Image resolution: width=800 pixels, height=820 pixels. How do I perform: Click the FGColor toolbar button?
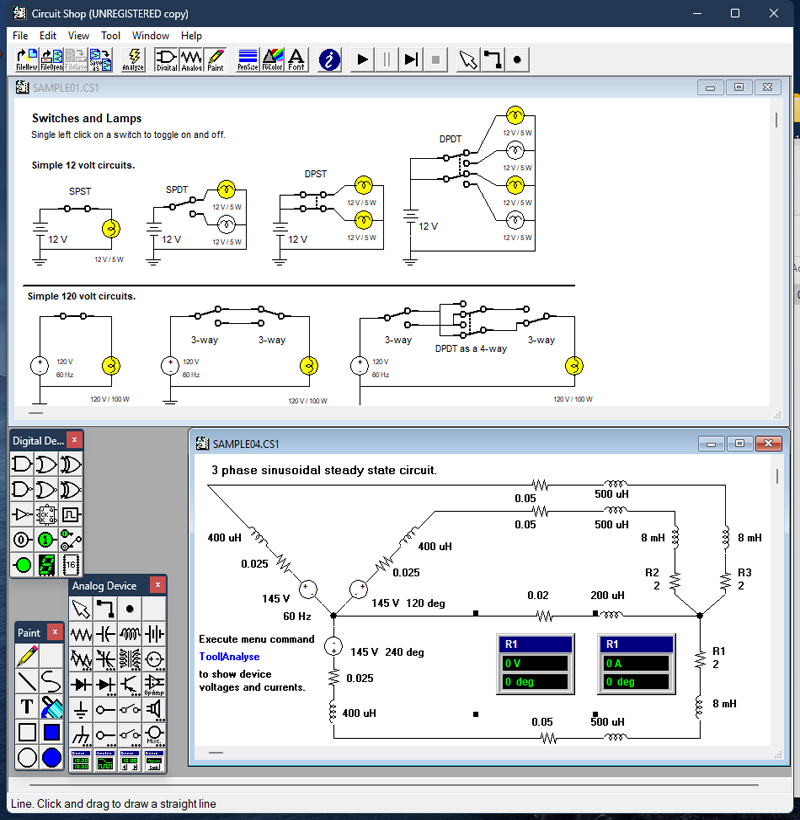272,60
